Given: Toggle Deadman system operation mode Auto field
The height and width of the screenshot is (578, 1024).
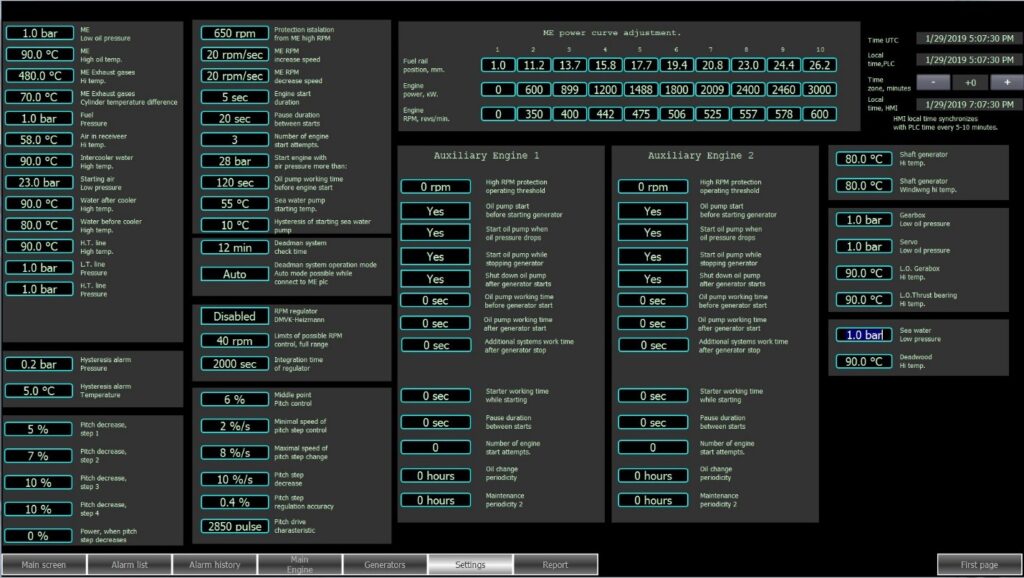Looking at the screenshot, I should point(234,273).
